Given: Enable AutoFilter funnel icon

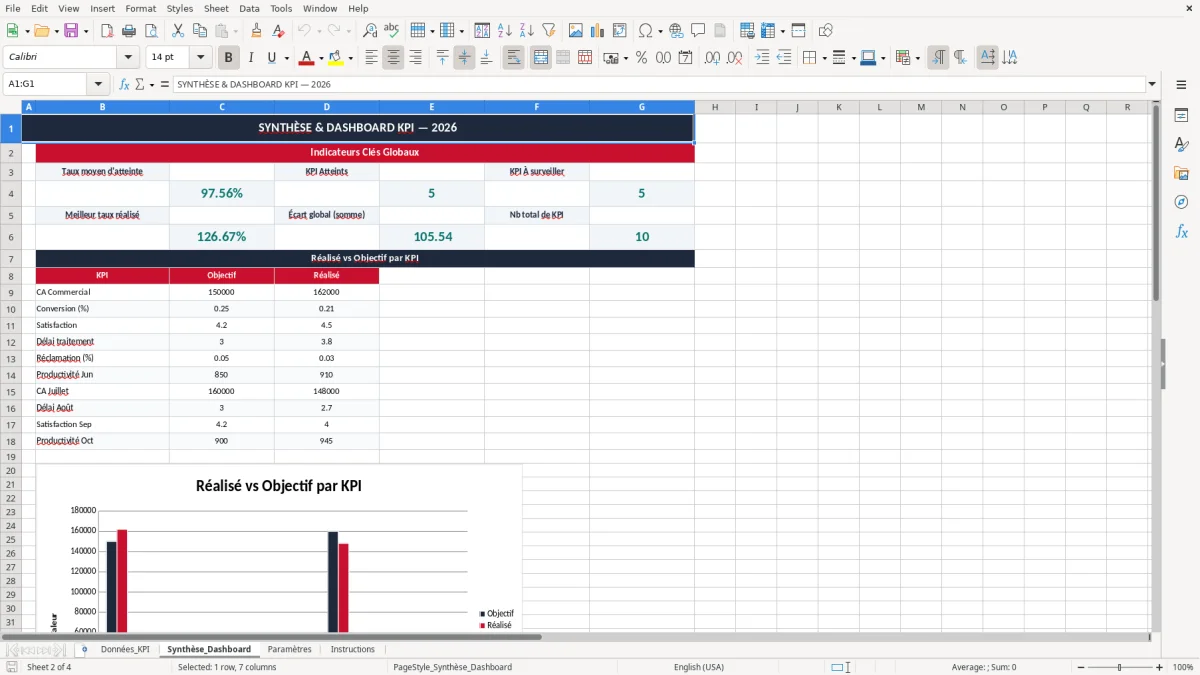Looking at the screenshot, I should pos(549,31).
